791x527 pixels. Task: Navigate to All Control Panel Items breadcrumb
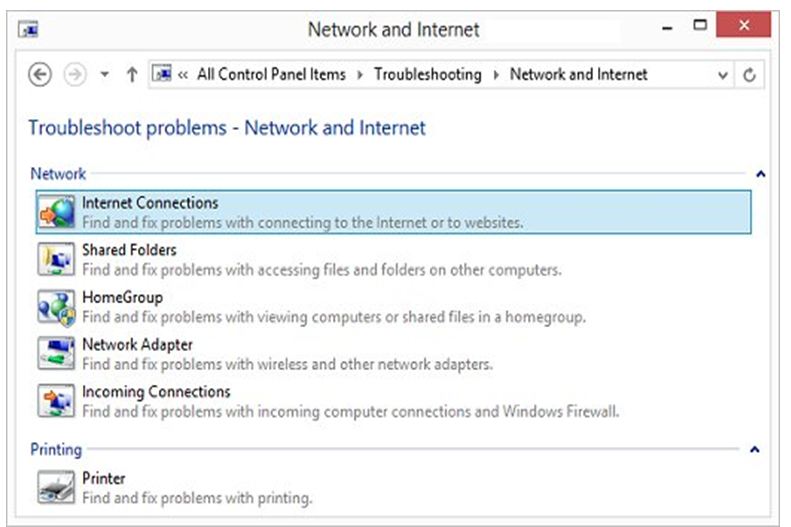point(270,75)
